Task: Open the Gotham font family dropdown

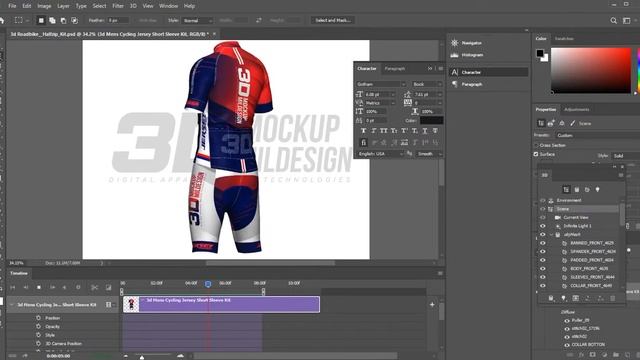Action: pyautogui.click(x=381, y=84)
